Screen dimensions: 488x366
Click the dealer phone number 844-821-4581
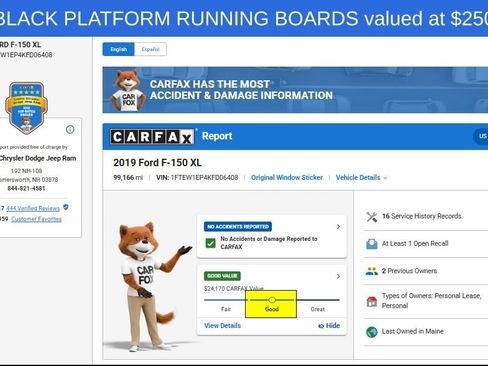(26, 188)
